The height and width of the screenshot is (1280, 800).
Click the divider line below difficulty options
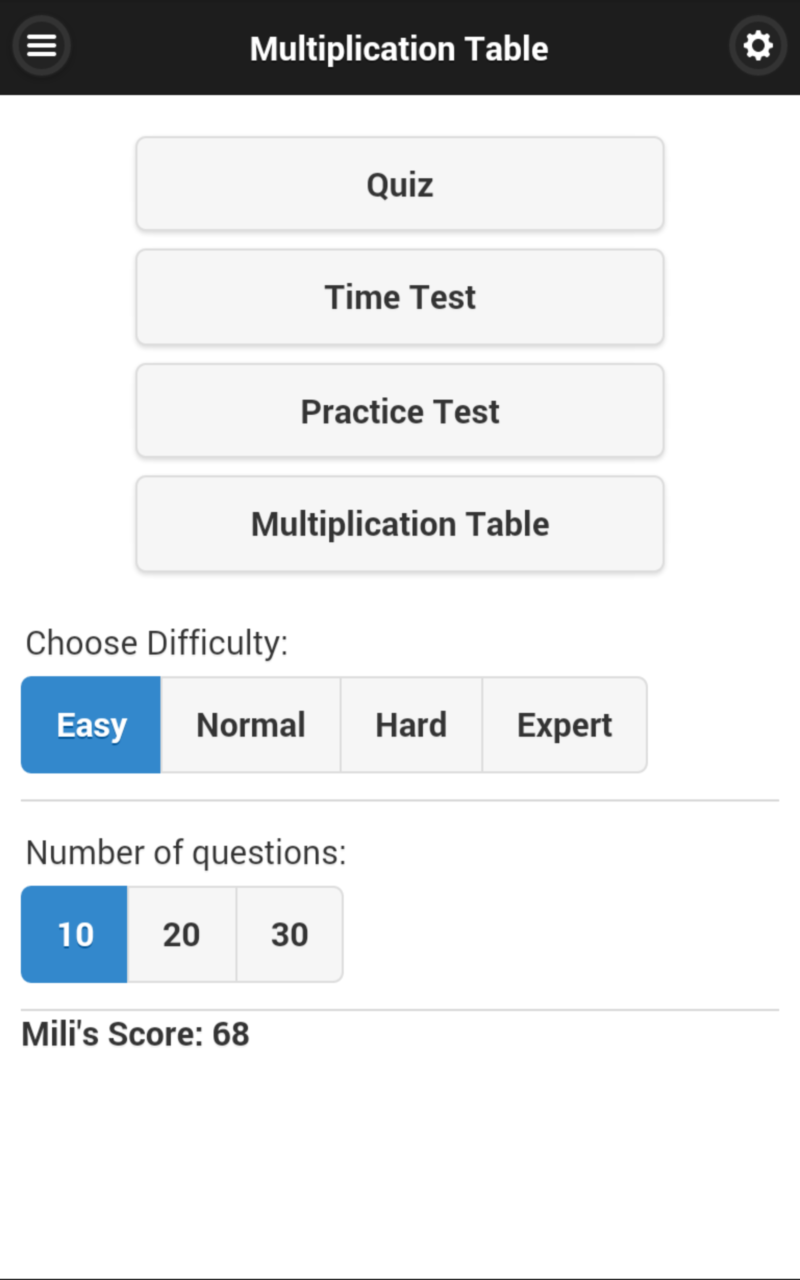pyautogui.click(x=400, y=800)
